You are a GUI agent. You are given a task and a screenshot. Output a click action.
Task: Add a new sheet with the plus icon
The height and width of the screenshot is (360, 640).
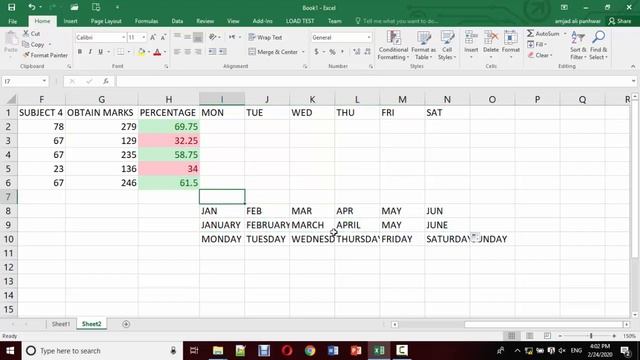tap(126, 324)
